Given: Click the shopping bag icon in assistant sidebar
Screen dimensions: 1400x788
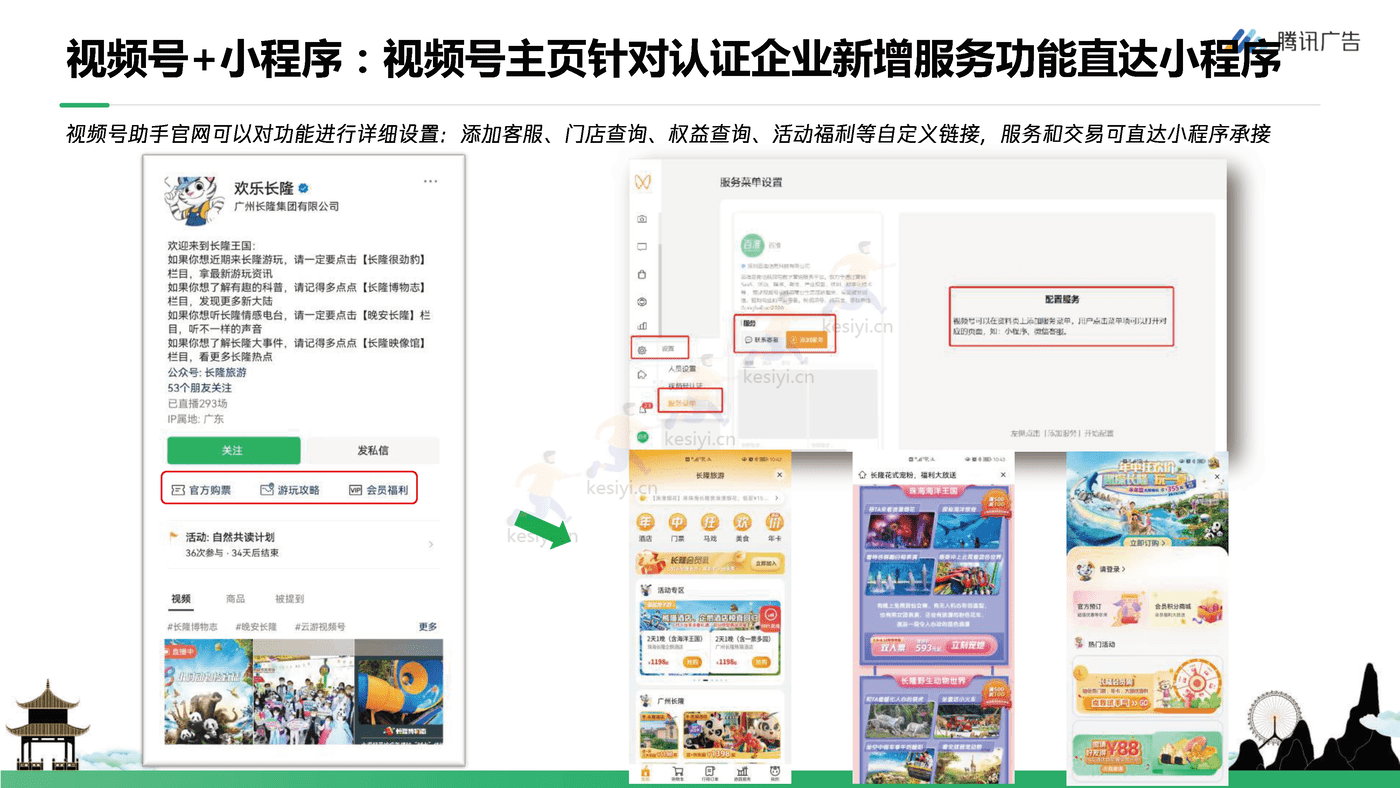Looking at the screenshot, I should click(x=642, y=273).
